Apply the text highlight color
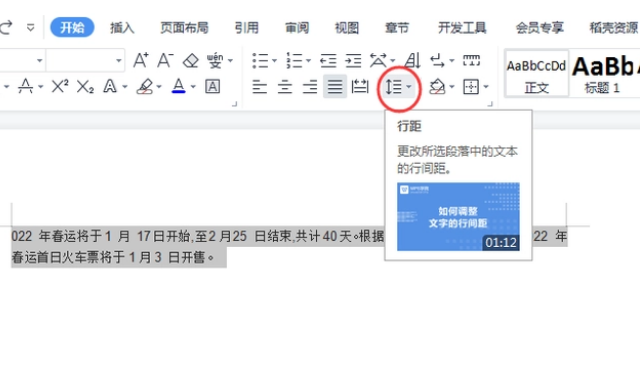The height and width of the screenshot is (380, 640). click(x=145, y=86)
